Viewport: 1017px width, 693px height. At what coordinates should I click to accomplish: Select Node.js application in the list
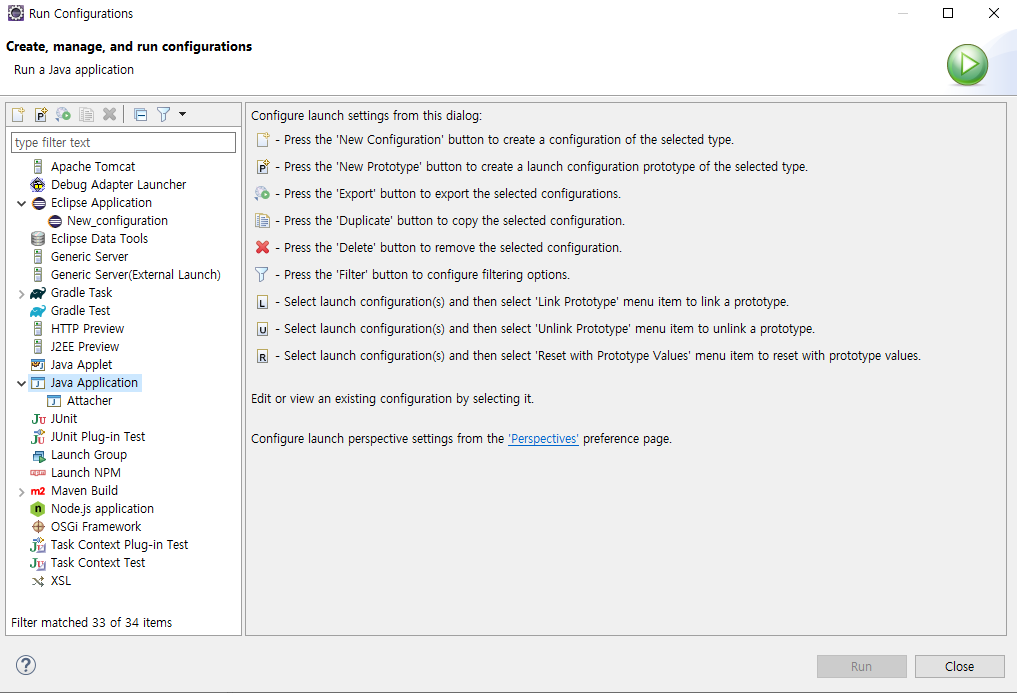pos(102,509)
